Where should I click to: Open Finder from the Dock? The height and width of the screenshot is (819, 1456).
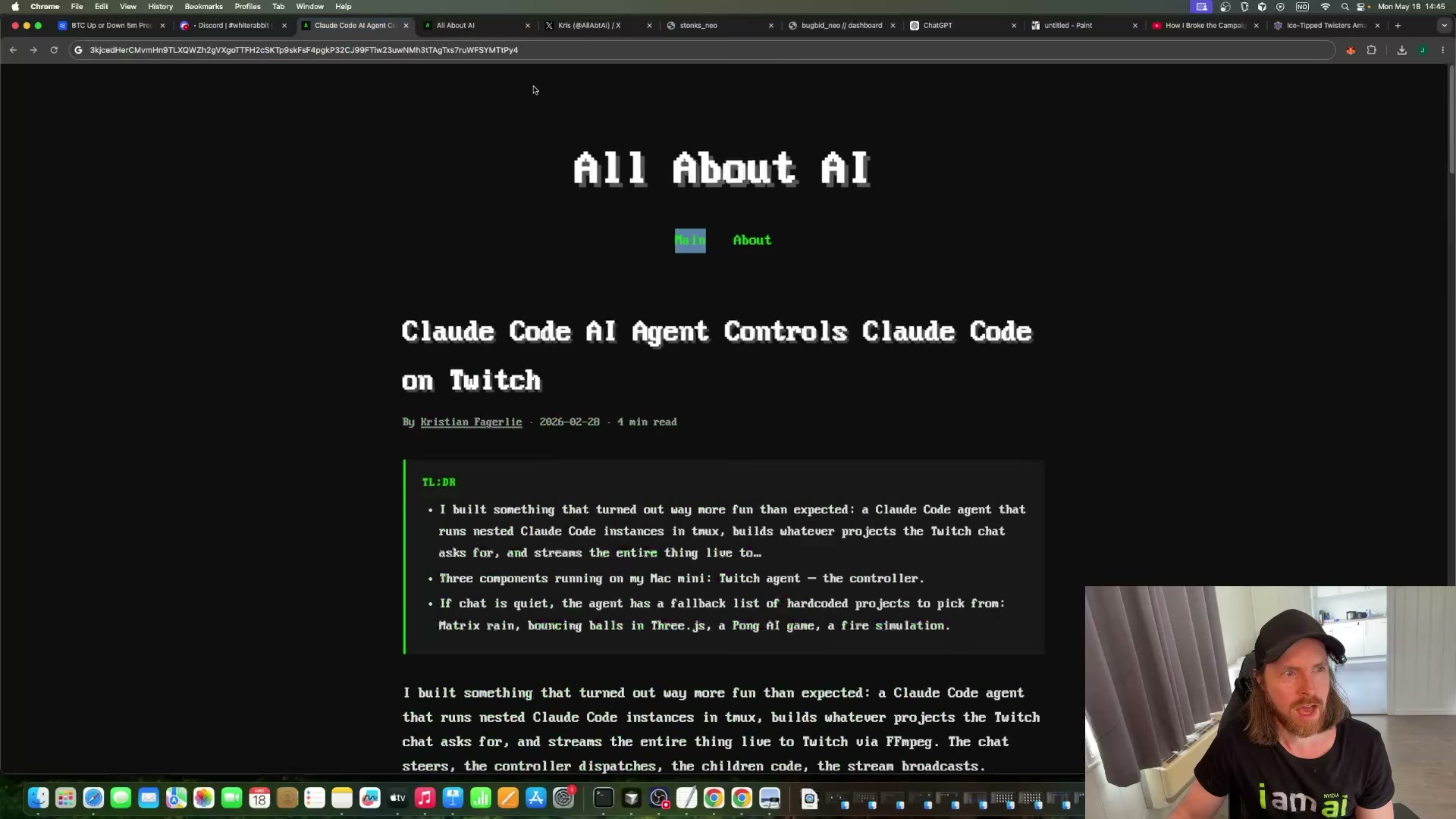click(x=38, y=798)
